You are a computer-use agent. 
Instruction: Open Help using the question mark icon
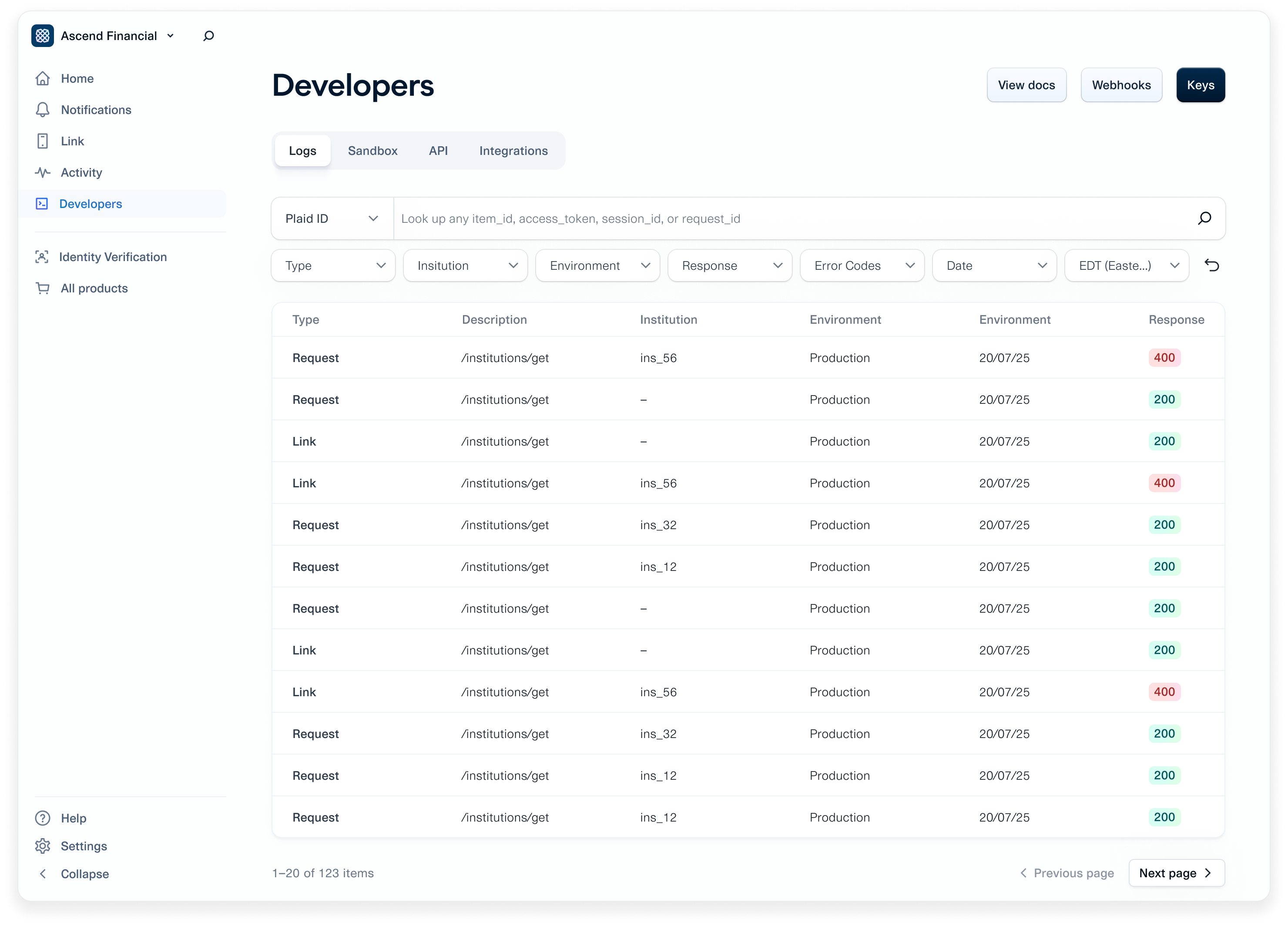(x=43, y=818)
